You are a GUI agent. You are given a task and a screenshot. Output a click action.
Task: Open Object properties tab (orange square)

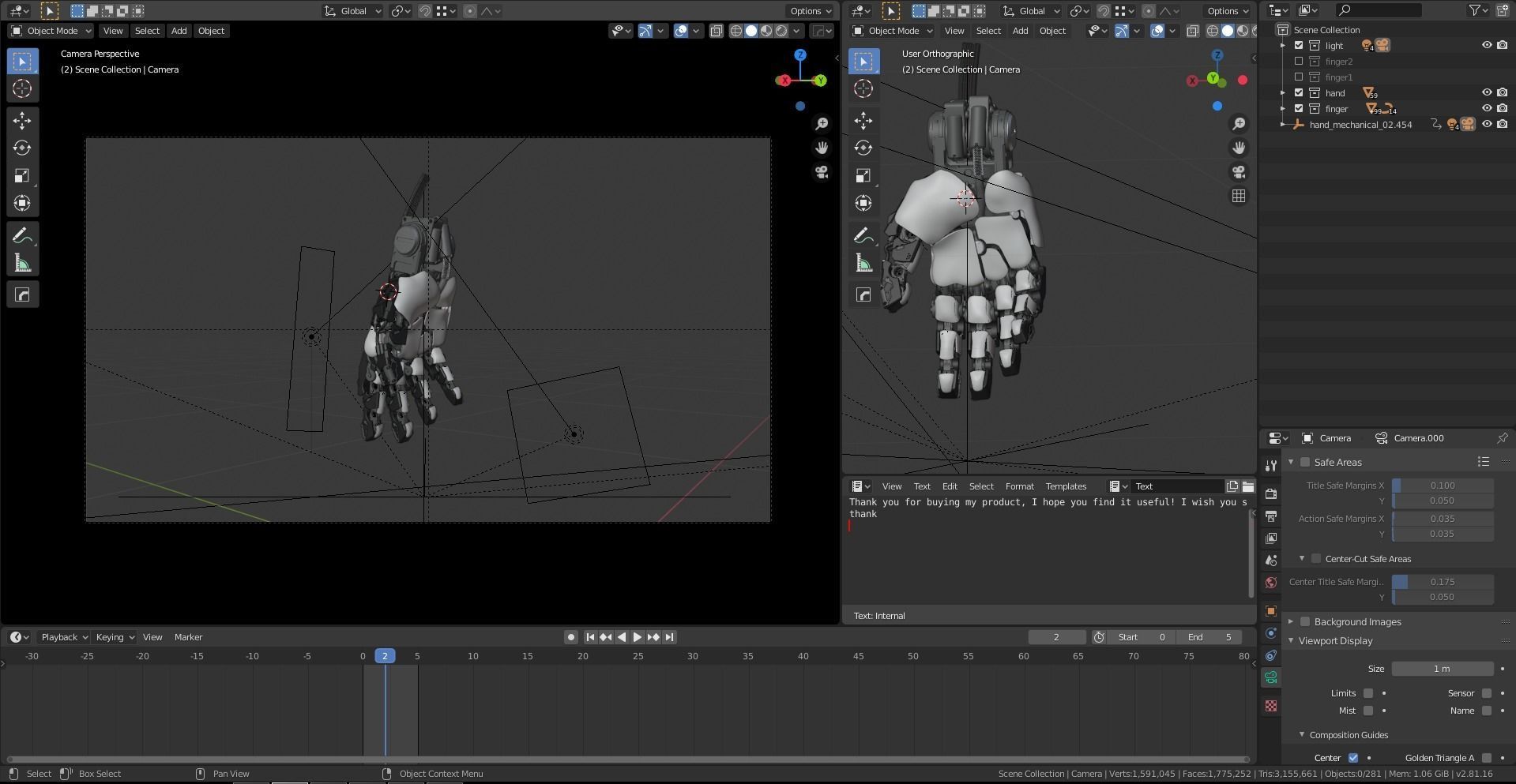point(1270,611)
